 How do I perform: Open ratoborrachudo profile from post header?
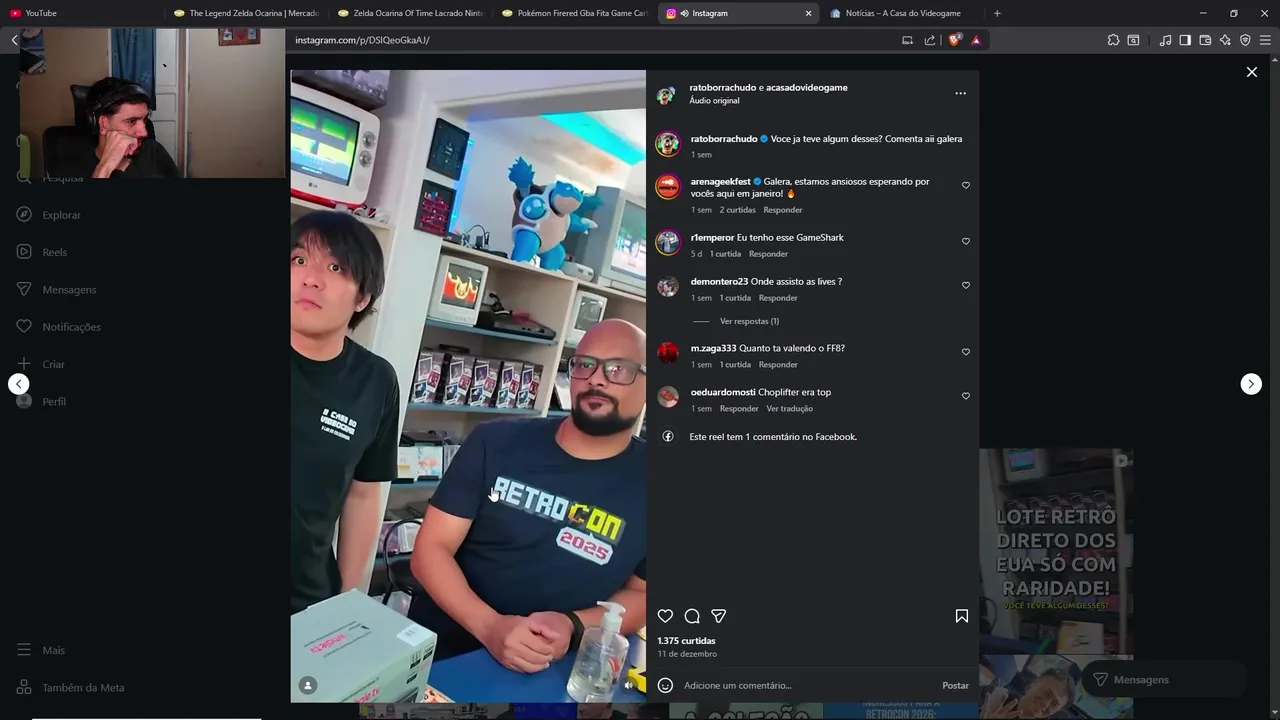(x=722, y=87)
